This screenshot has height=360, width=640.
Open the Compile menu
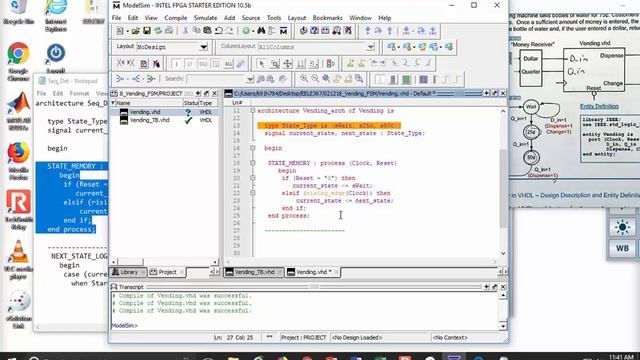coord(176,18)
